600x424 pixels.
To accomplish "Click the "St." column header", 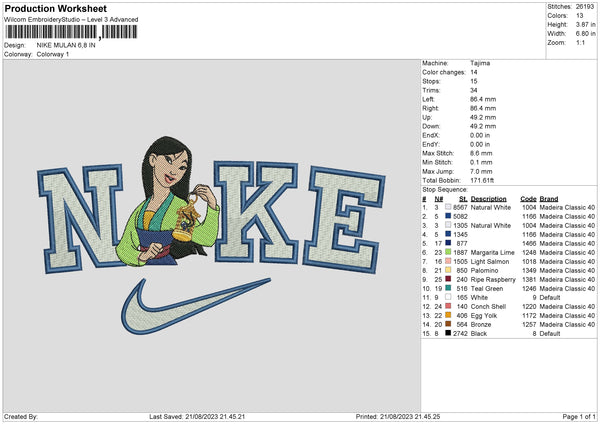I will 463,199.
